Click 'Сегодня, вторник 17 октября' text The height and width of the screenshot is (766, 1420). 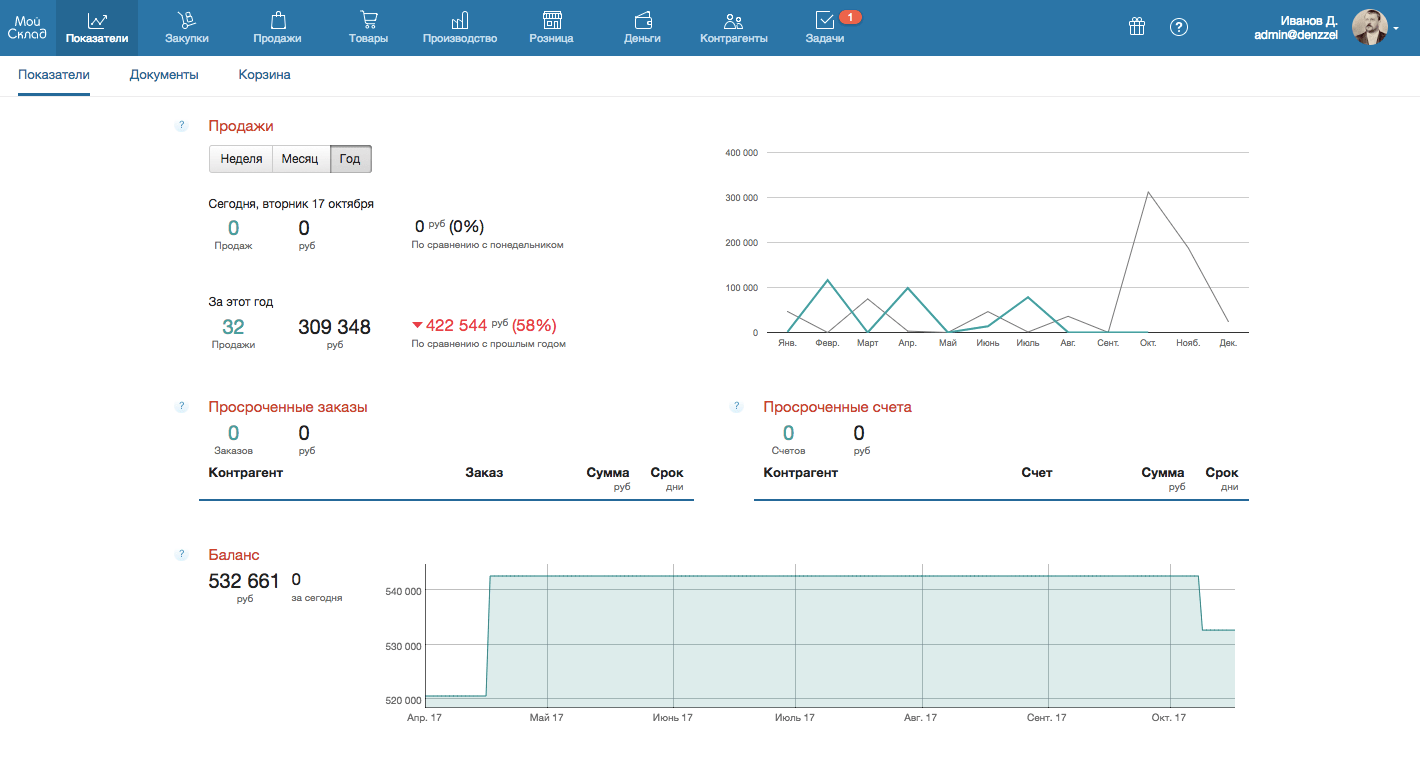point(291,203)
